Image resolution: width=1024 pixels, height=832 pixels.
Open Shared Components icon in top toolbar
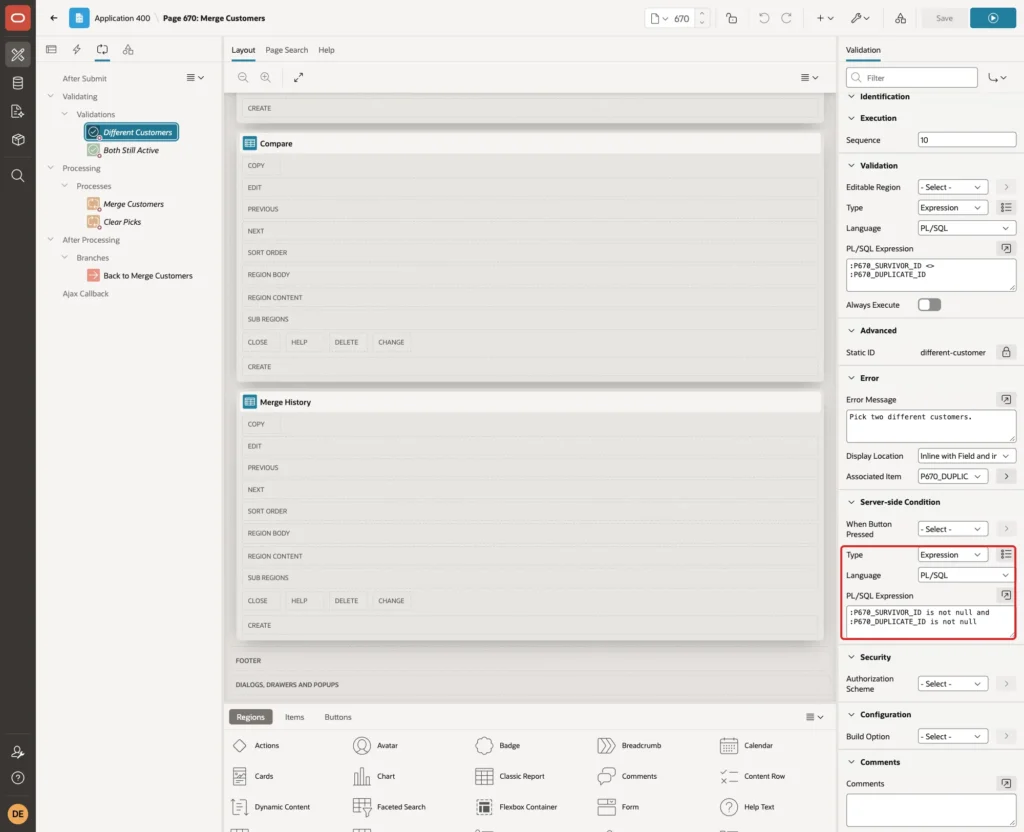900,18
